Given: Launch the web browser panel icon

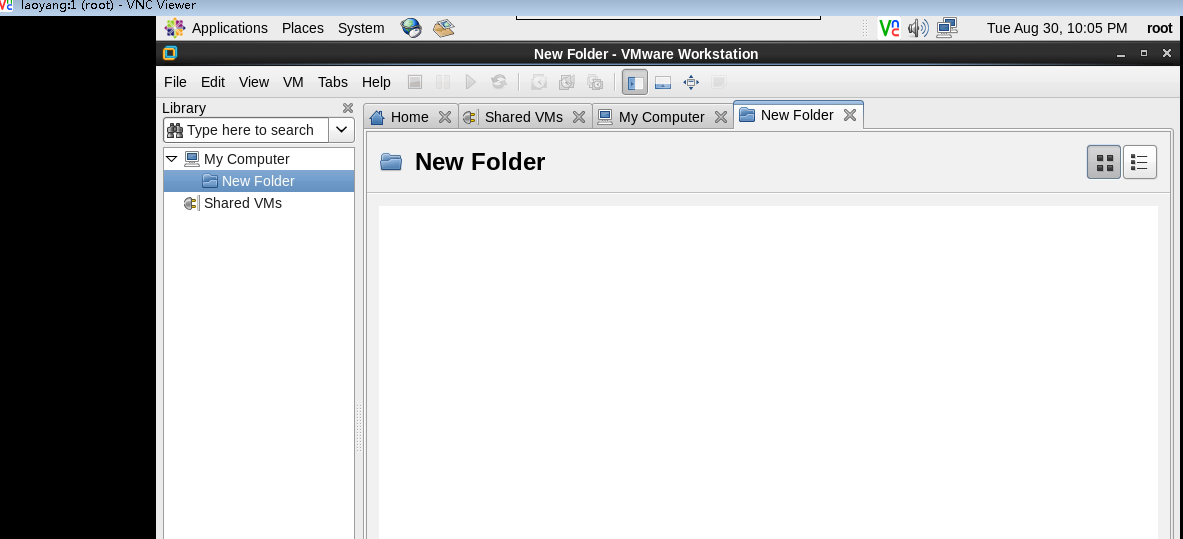Looking at the screenshot, I should 411,28.
